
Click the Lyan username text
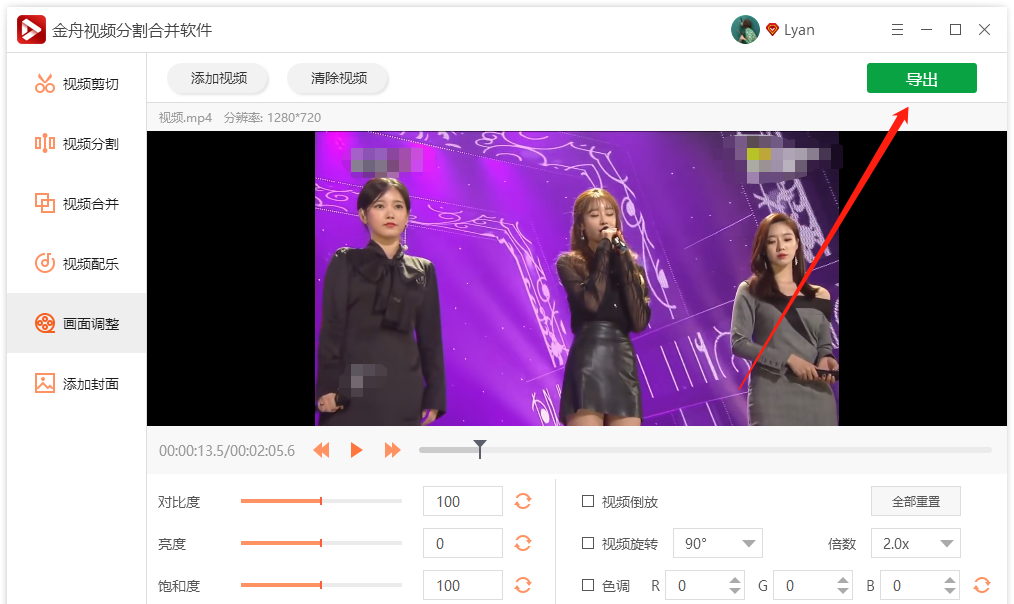[799, 30]
